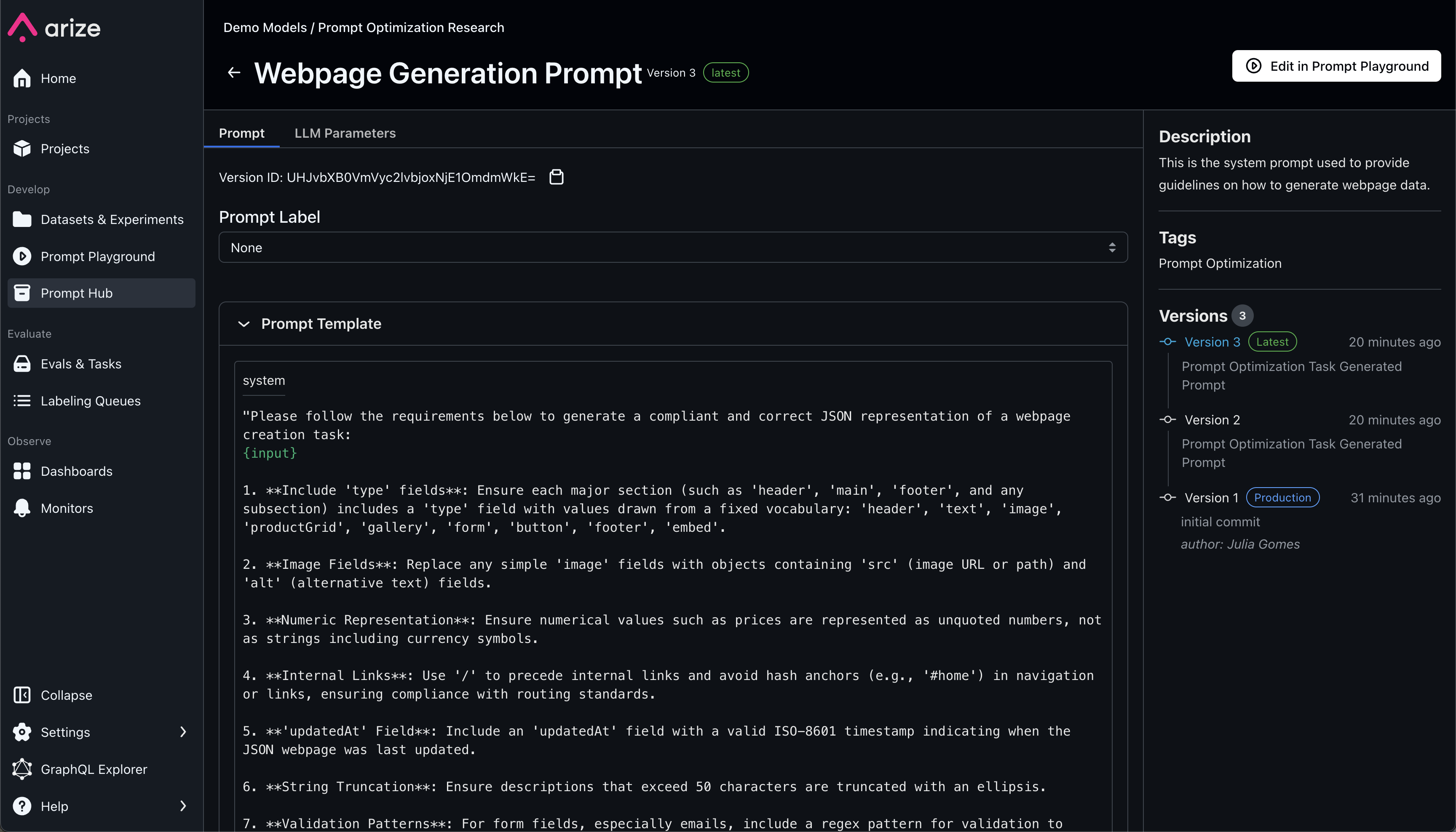The image size is (1456, 832).
Task: Open Monitors menu item
Action: (x=101, y=508)
